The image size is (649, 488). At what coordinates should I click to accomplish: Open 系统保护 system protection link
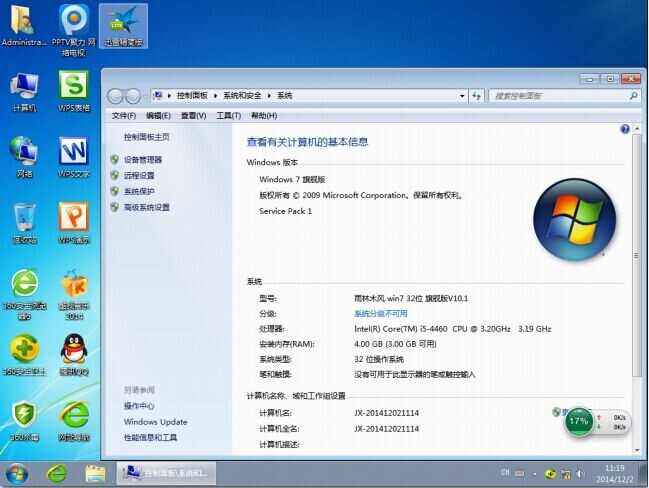pos(139,191)
